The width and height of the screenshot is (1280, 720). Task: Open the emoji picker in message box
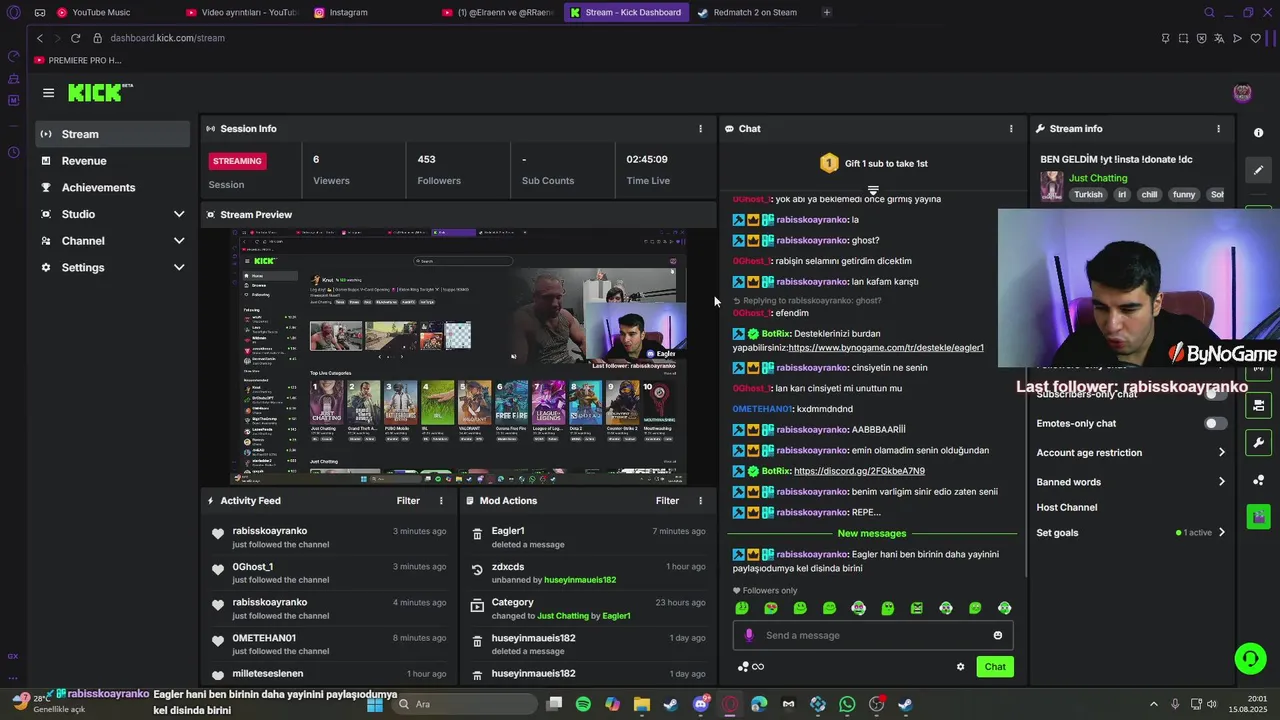tap(997, 635)
